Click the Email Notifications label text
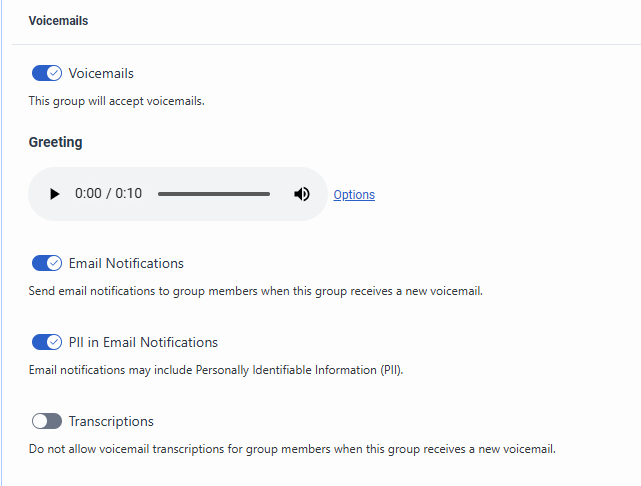 (126, 263)
